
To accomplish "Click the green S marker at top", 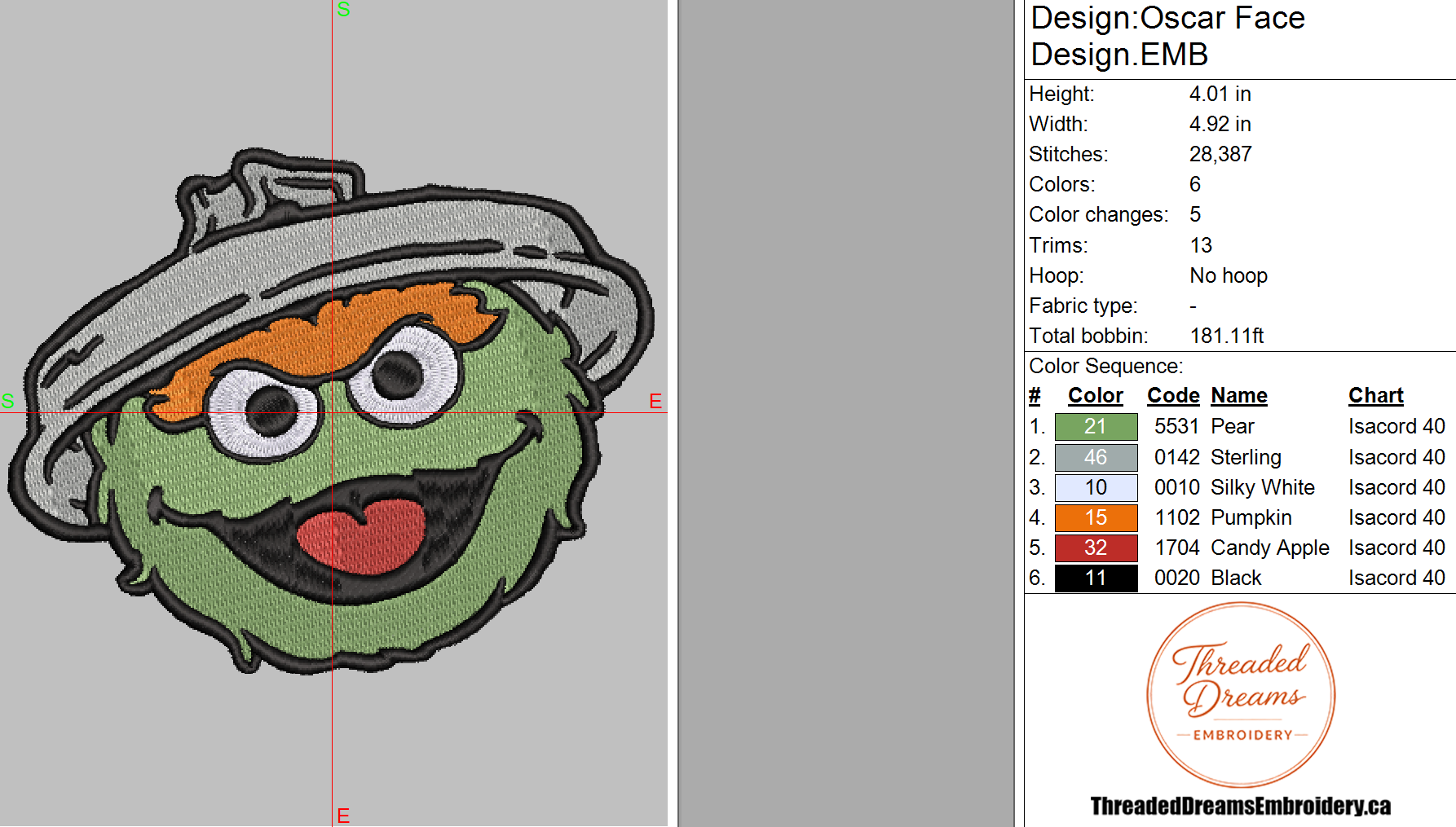I will point(343,10).
